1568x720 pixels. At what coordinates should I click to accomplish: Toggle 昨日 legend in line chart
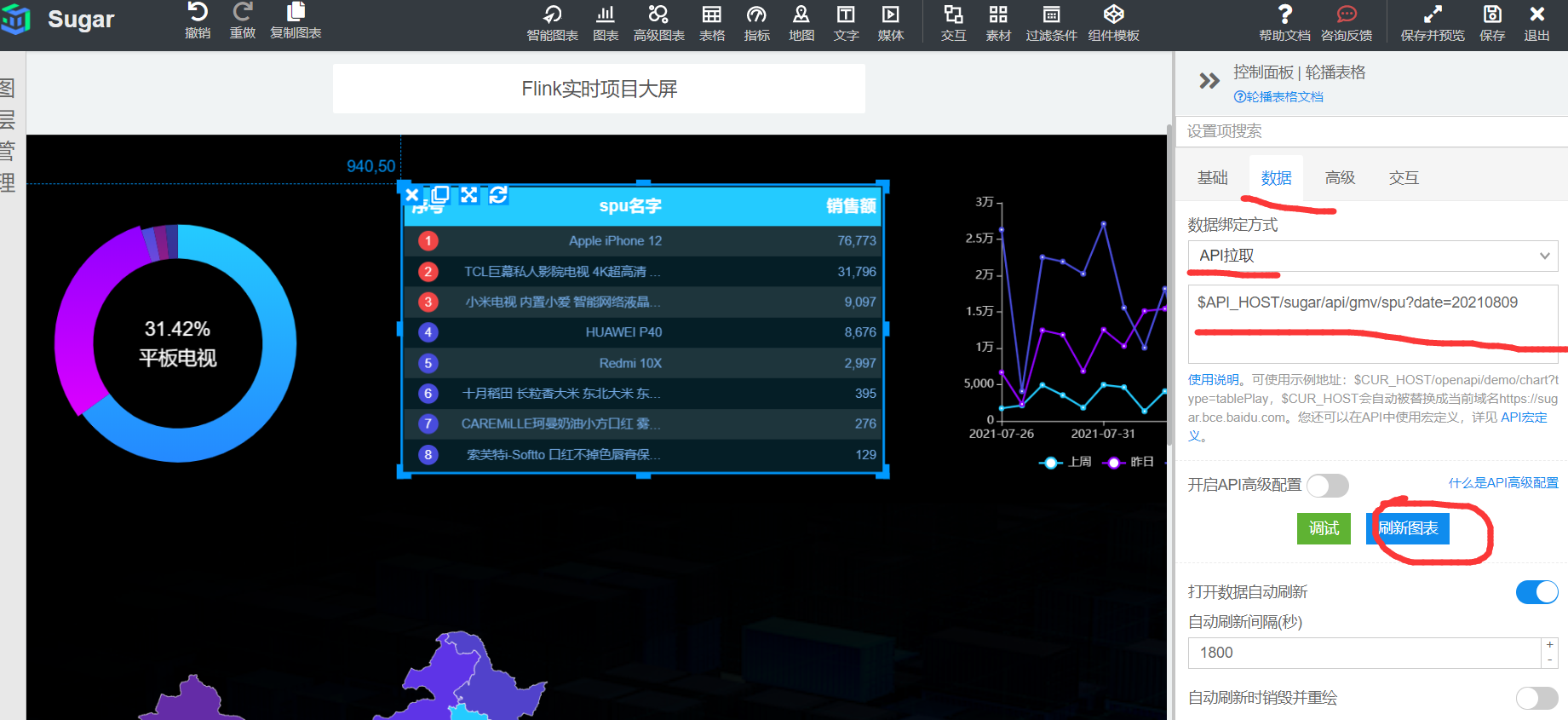click(1129, 462)
